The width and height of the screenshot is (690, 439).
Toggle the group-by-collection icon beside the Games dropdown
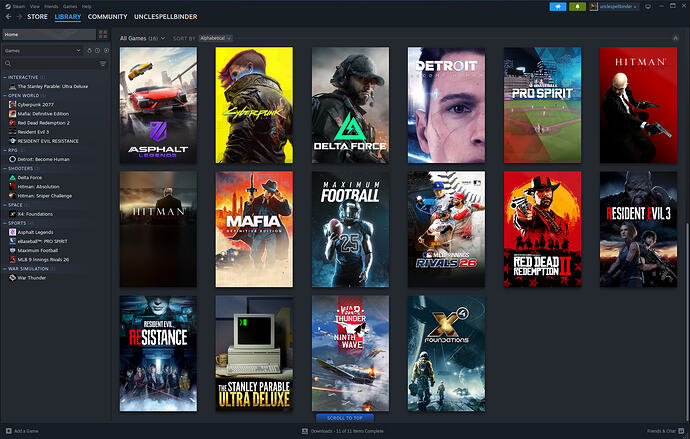(x=90, y=51)
